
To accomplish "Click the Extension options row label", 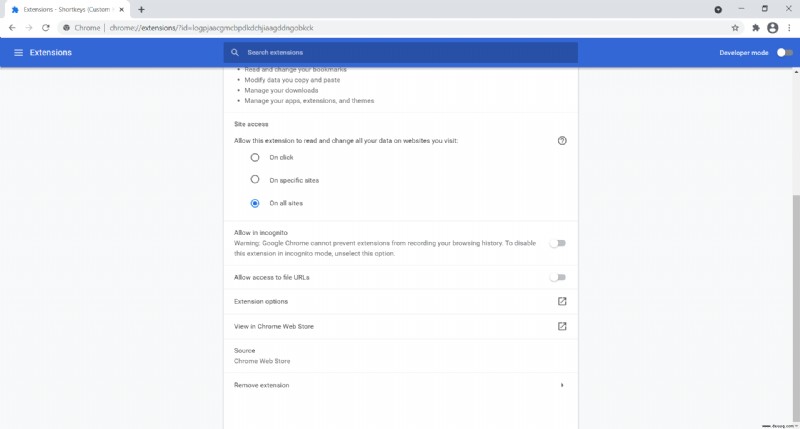I will 261,301.
